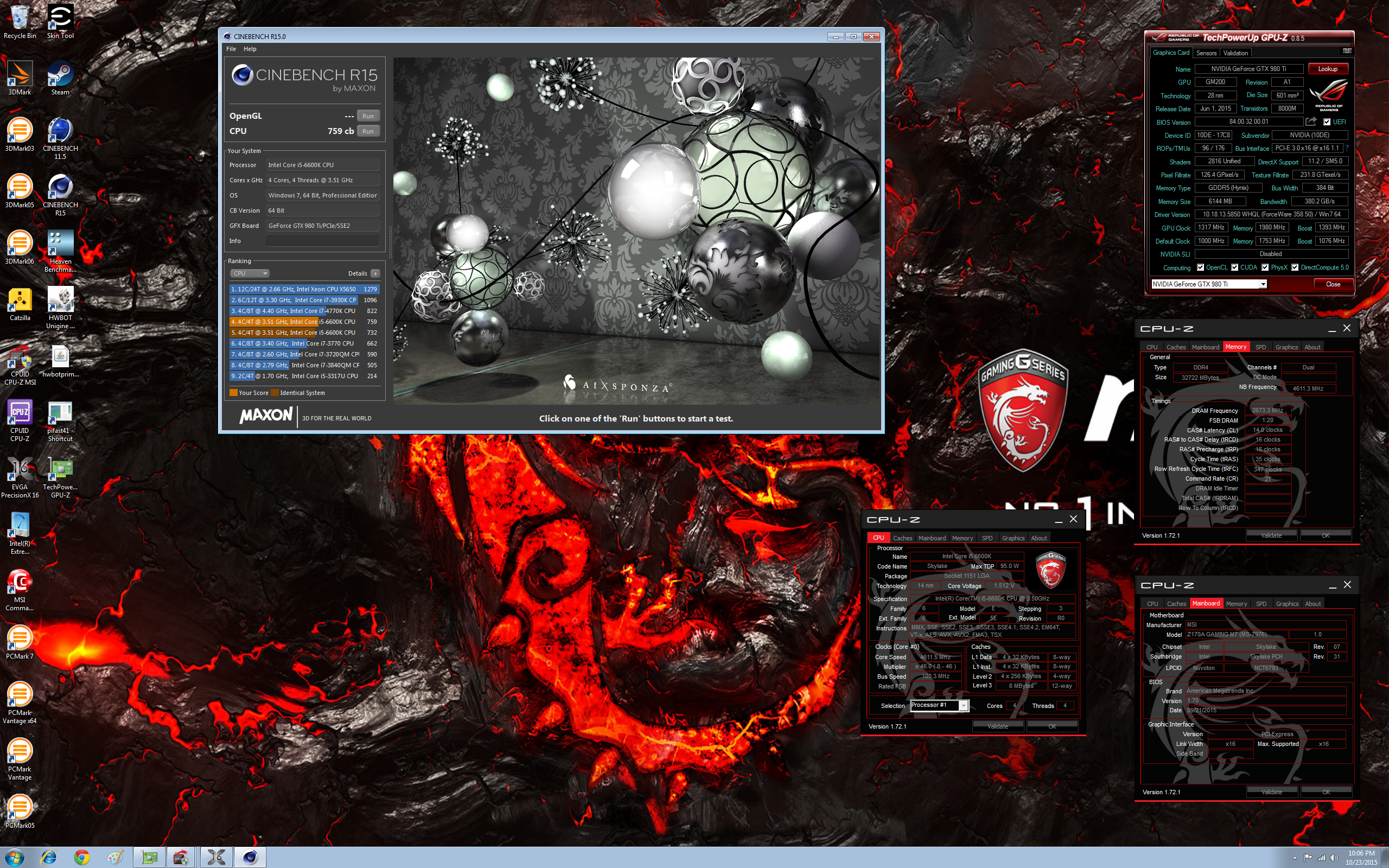This screenshot has width=1389, height=868.
Task: Select the i5-3317U ranking entry
Action: tap(304, 376)
